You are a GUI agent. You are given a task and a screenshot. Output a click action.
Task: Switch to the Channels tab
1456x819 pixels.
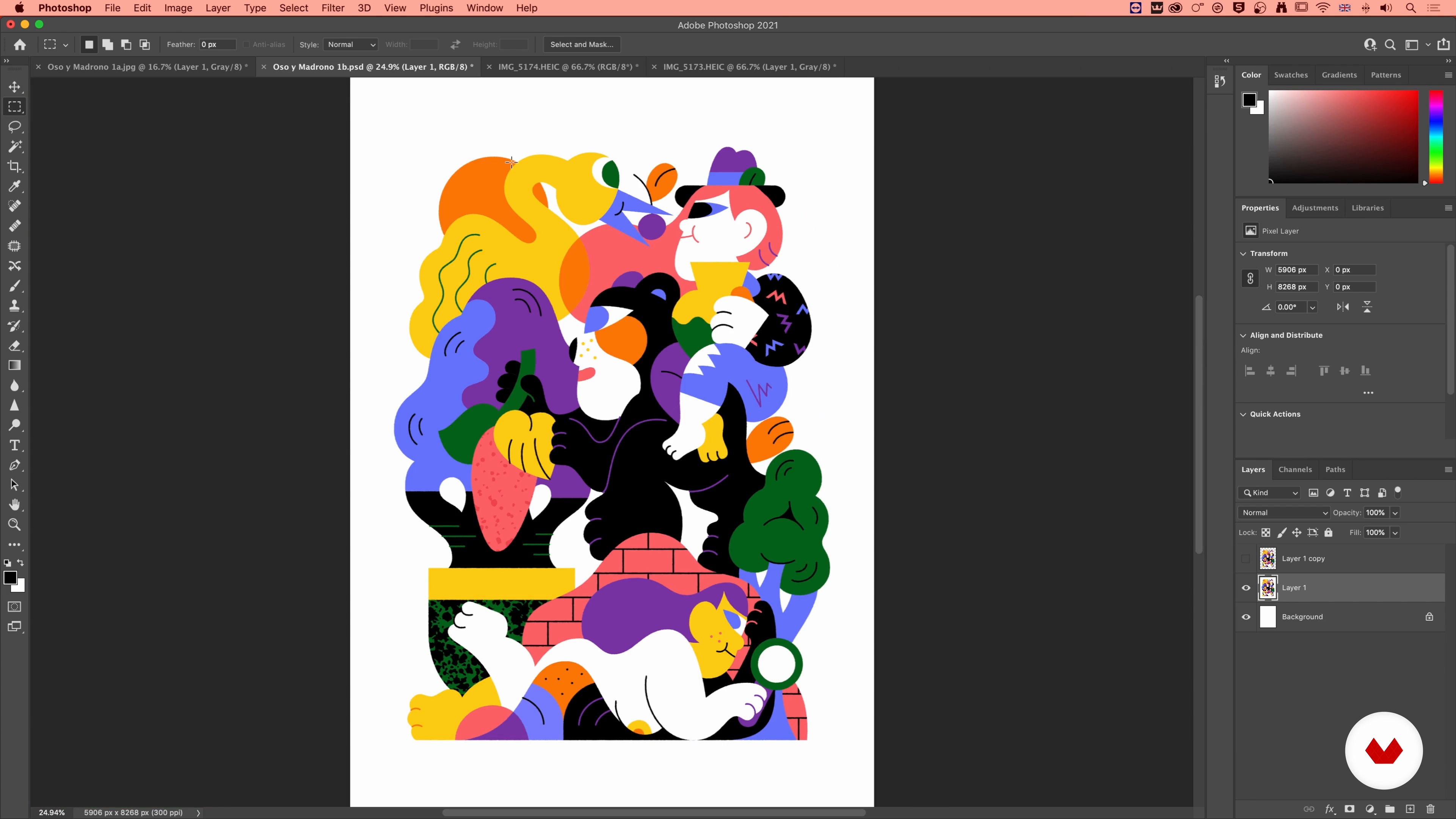click(1295, 470)
